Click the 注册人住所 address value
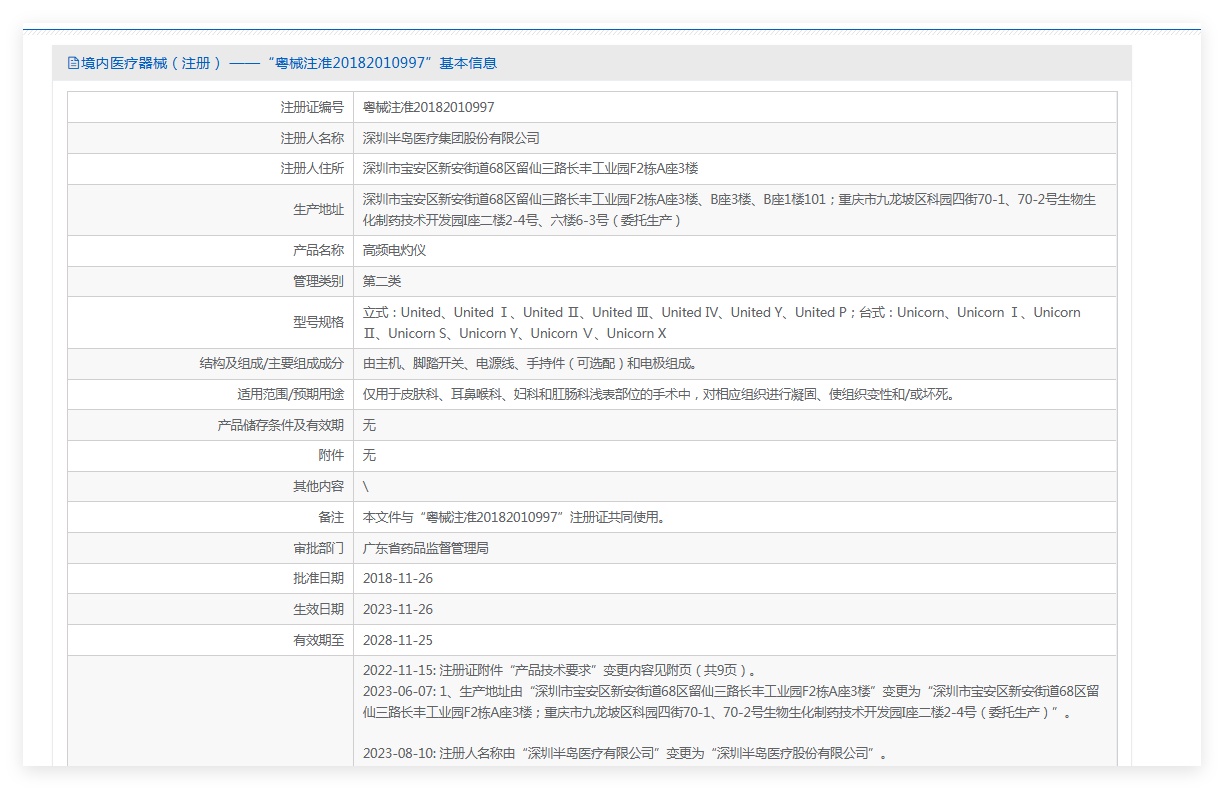The height and width of the screenshot is (789, 1224). pos(530,168)
